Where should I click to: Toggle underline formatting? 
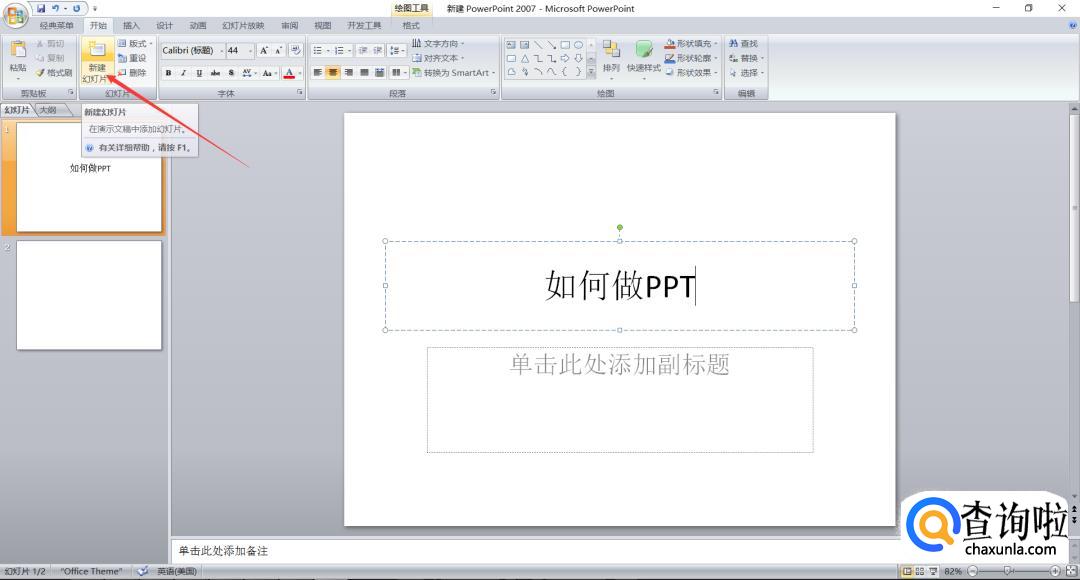tap(199, 73)
